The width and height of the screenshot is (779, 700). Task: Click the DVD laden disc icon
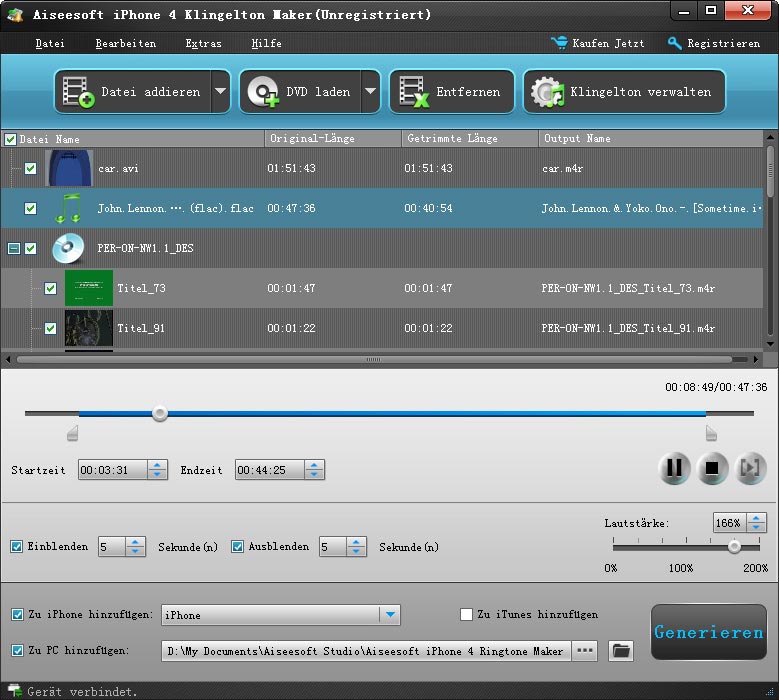coord(263,92)
